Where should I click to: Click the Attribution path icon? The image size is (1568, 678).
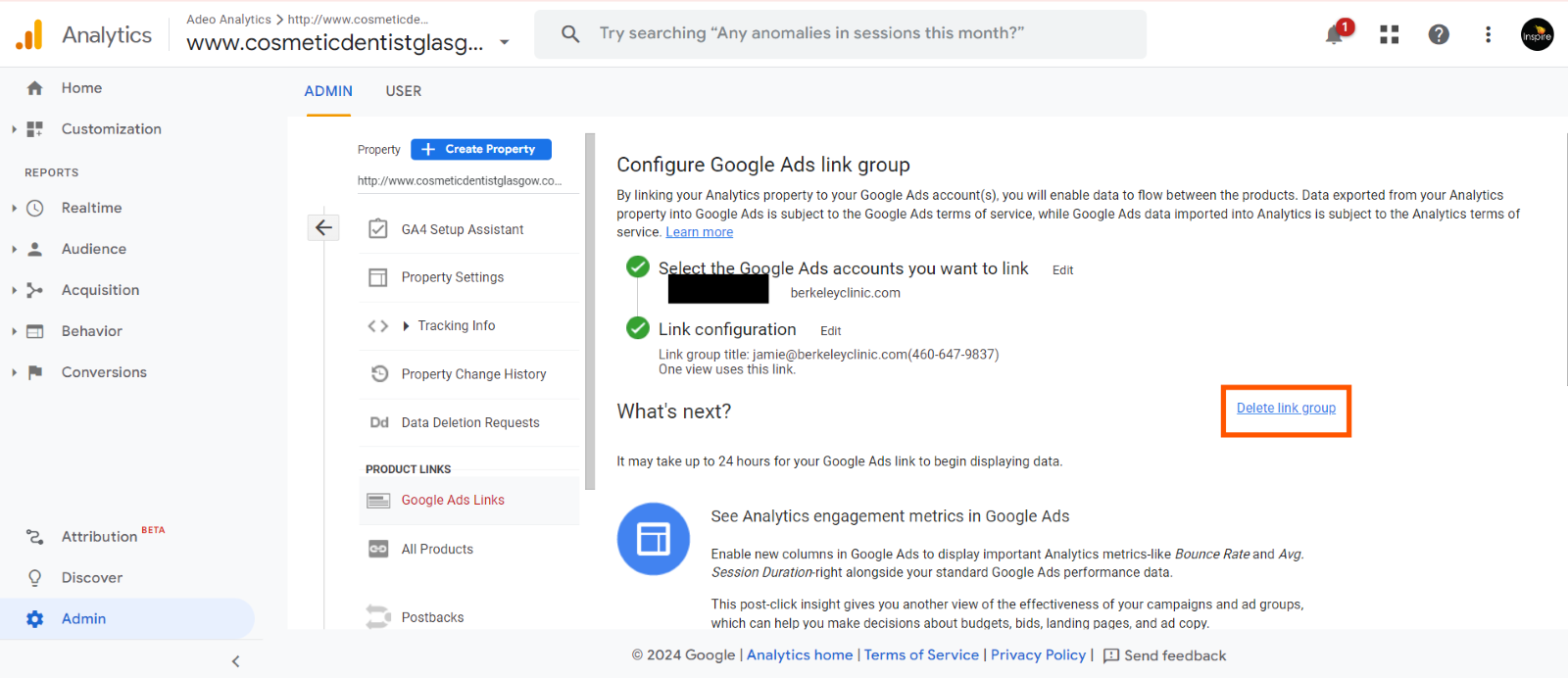point(35,537)
